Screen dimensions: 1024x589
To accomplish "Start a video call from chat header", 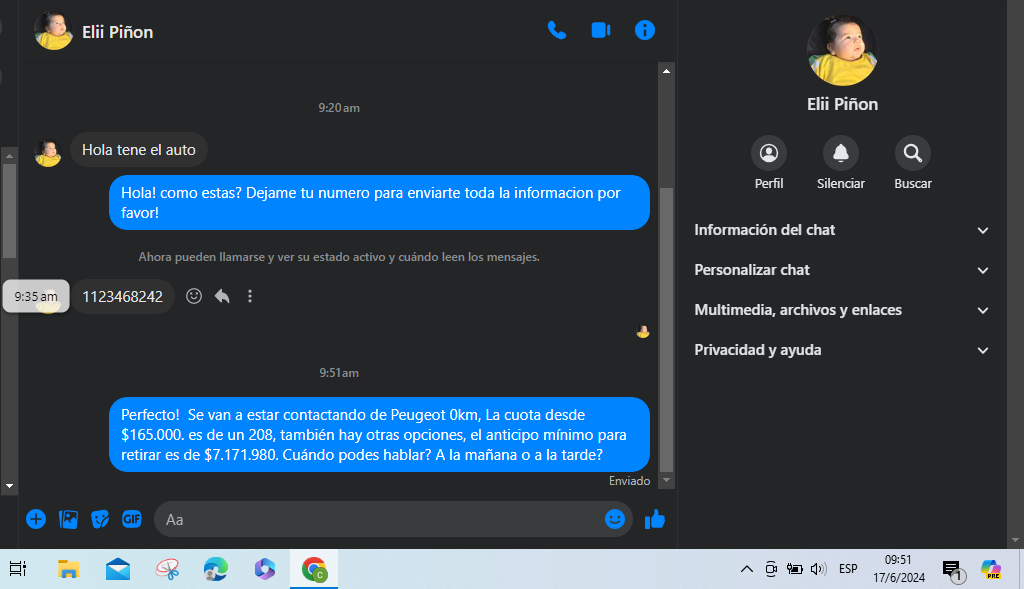I will coord(601,30).
